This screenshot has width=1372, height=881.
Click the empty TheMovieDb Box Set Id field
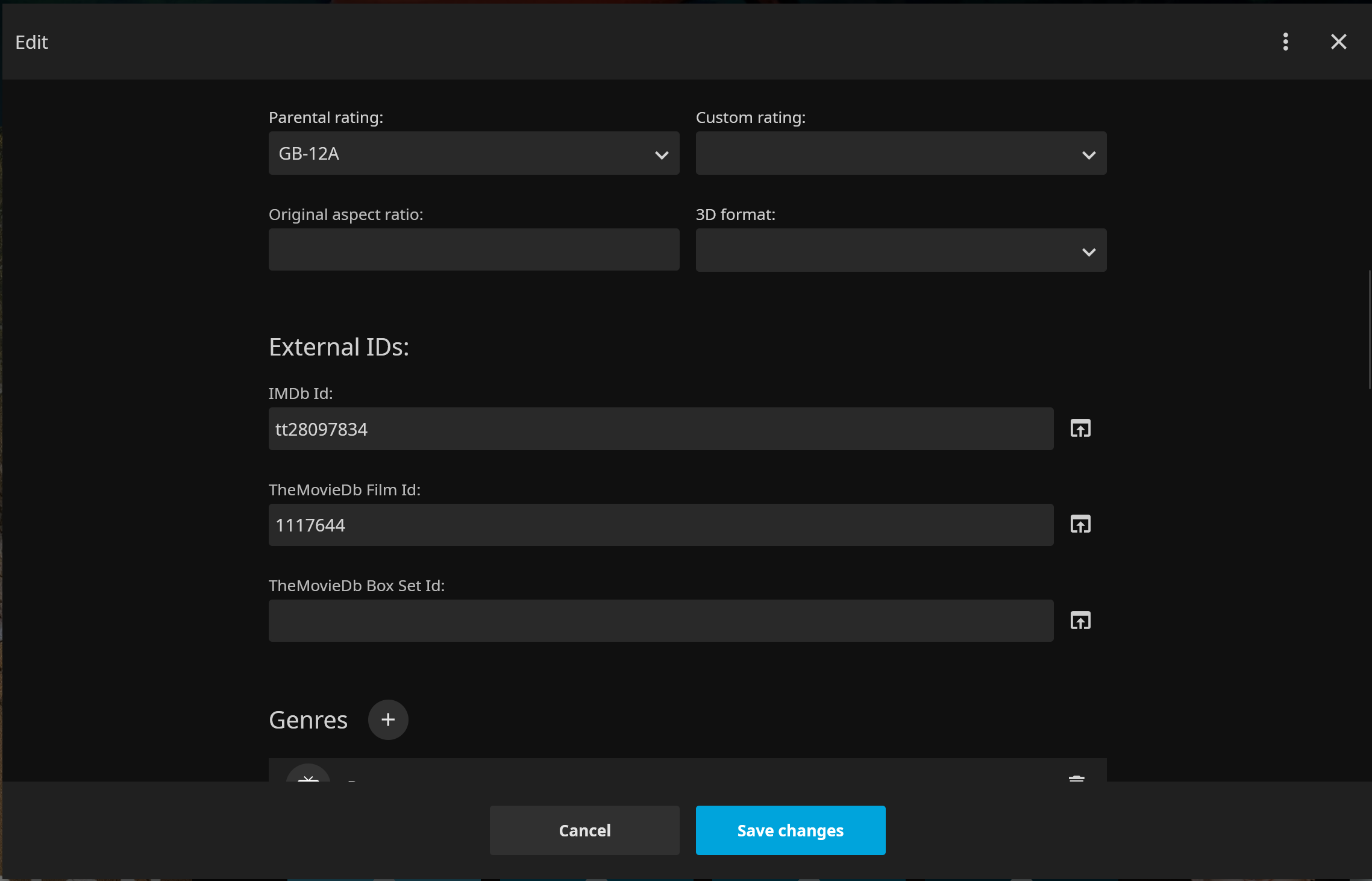coord(660,621)
